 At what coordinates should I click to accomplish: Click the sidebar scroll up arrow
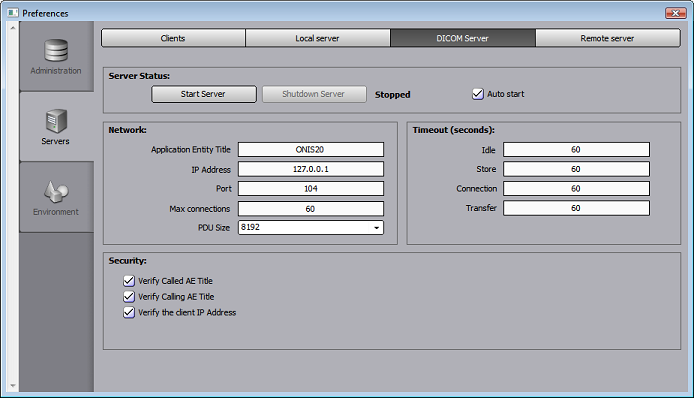[x=13, y=27]
